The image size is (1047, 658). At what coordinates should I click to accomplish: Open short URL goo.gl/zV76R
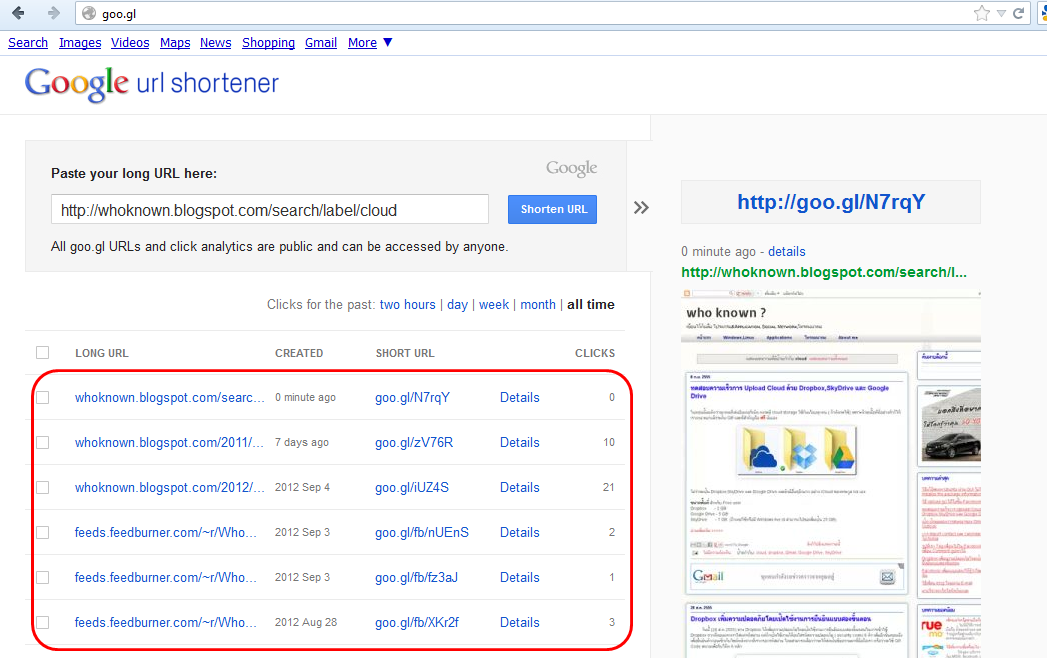point(414,442)
